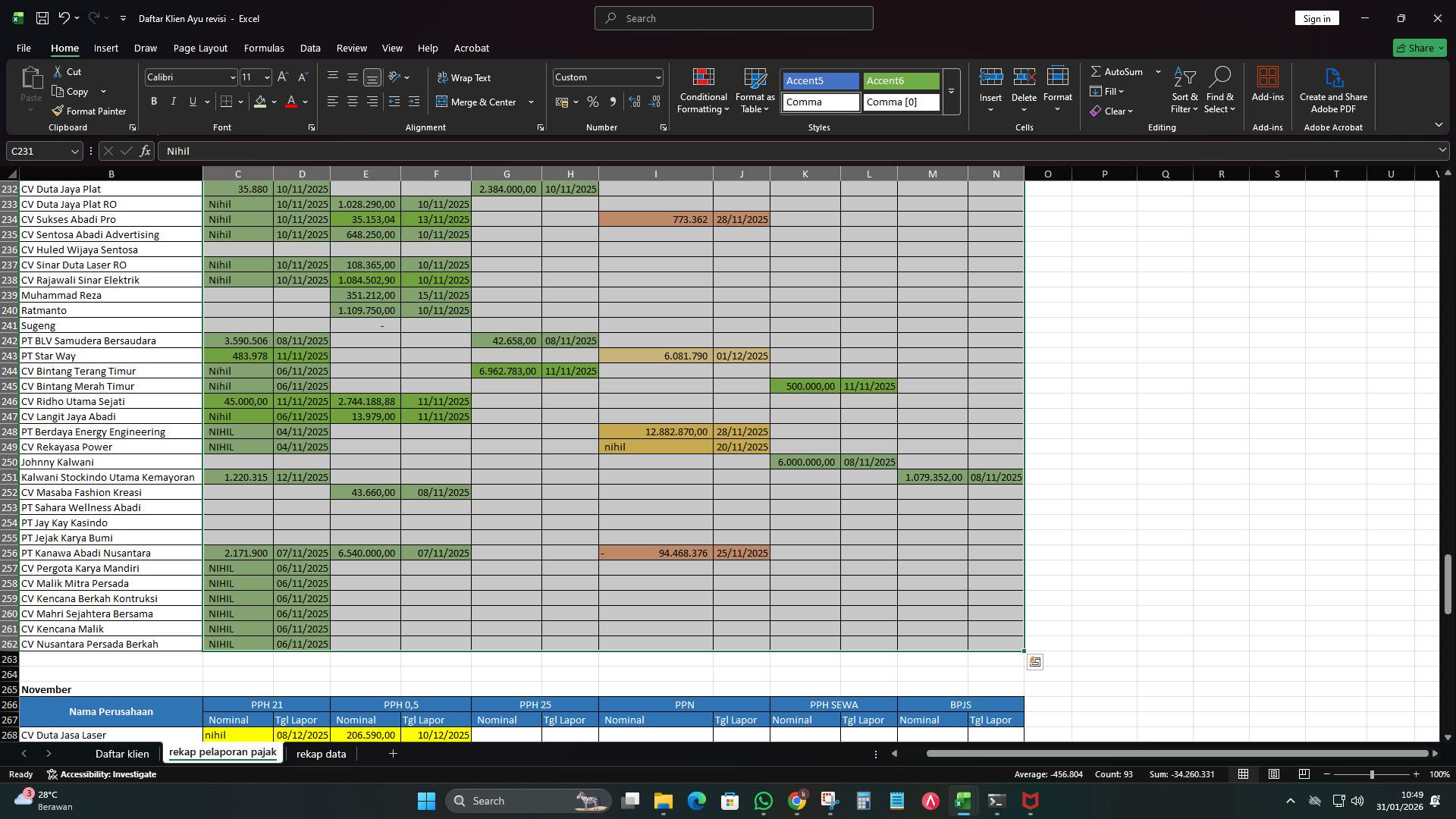Click Create and Share Adobe PDF
Viewport: 1456px width, 819px height.
coord(1333,89)
